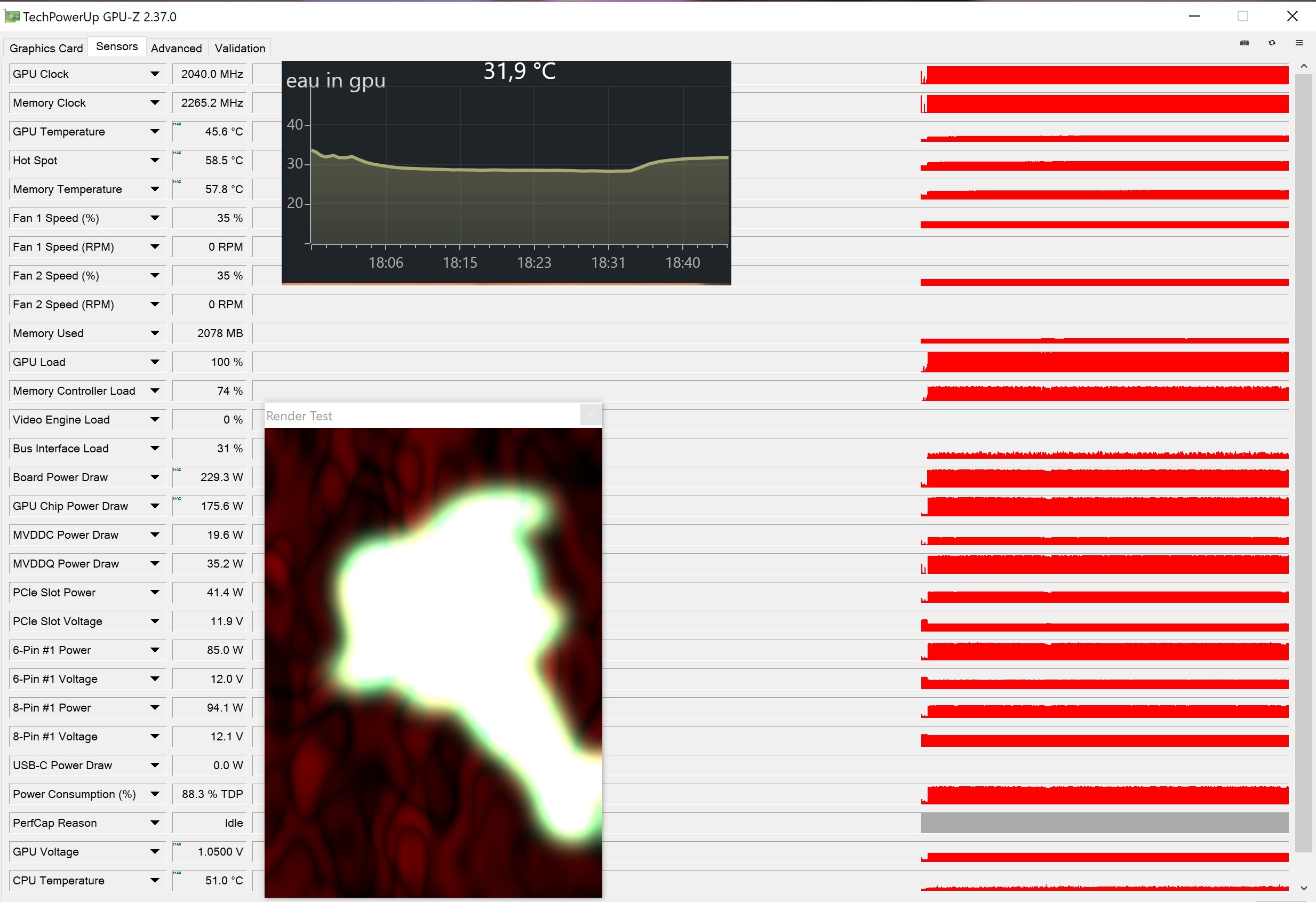Viewport: 1316px width, 902px height.
Task: Click the gray PerfCap Reason graph bar
Action: tap(1104, 823)
